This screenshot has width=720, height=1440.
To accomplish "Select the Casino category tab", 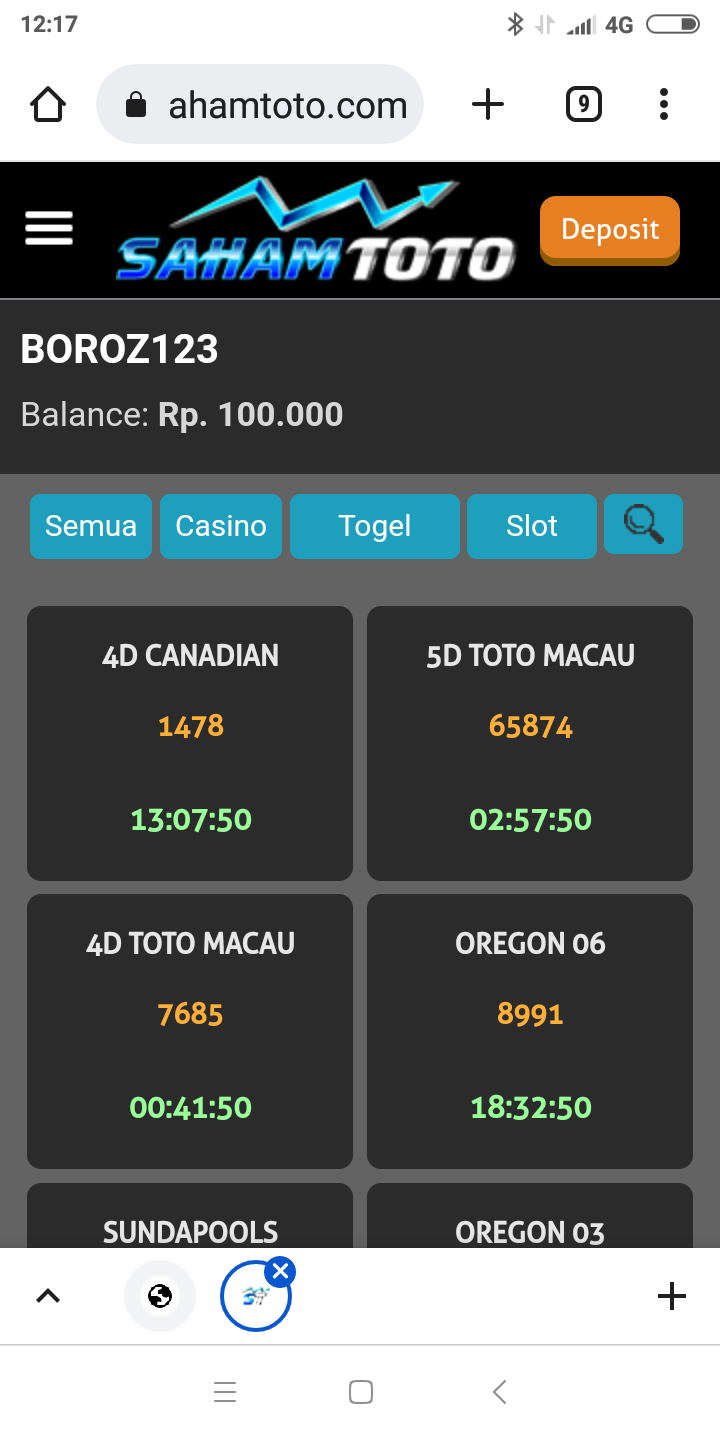I will pos(221,526).
